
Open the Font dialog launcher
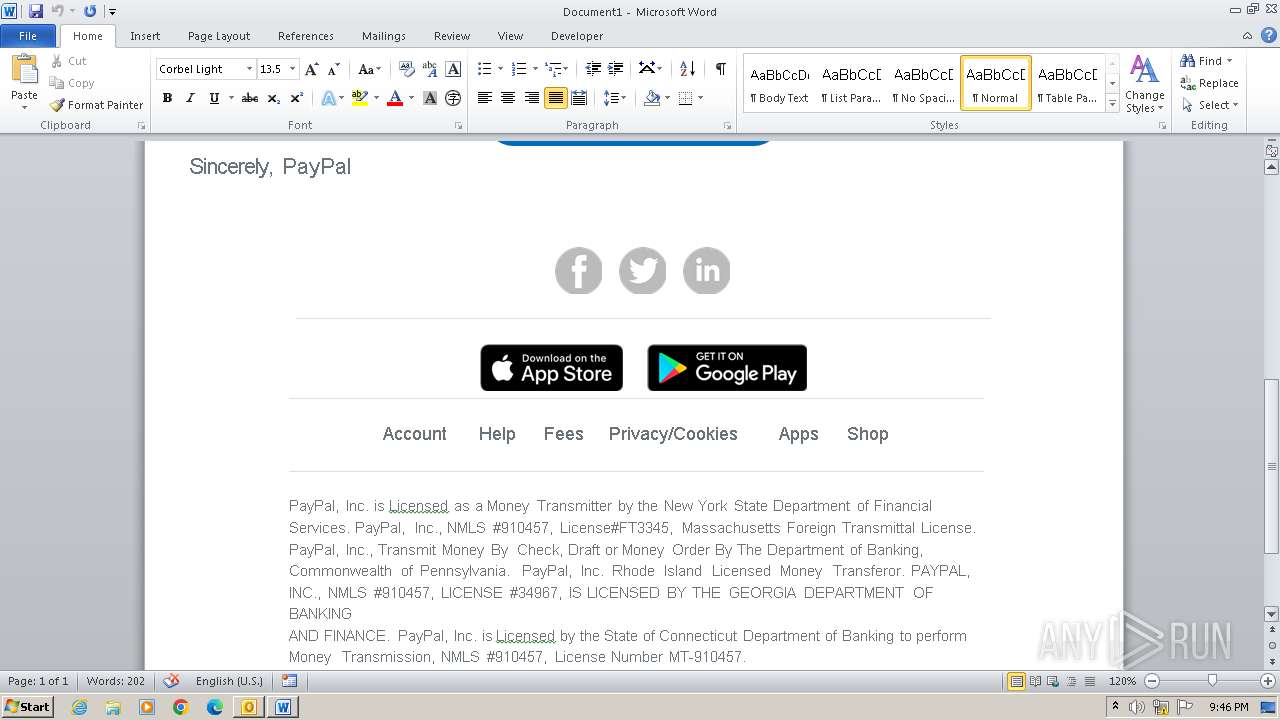(x=459, y=126)
